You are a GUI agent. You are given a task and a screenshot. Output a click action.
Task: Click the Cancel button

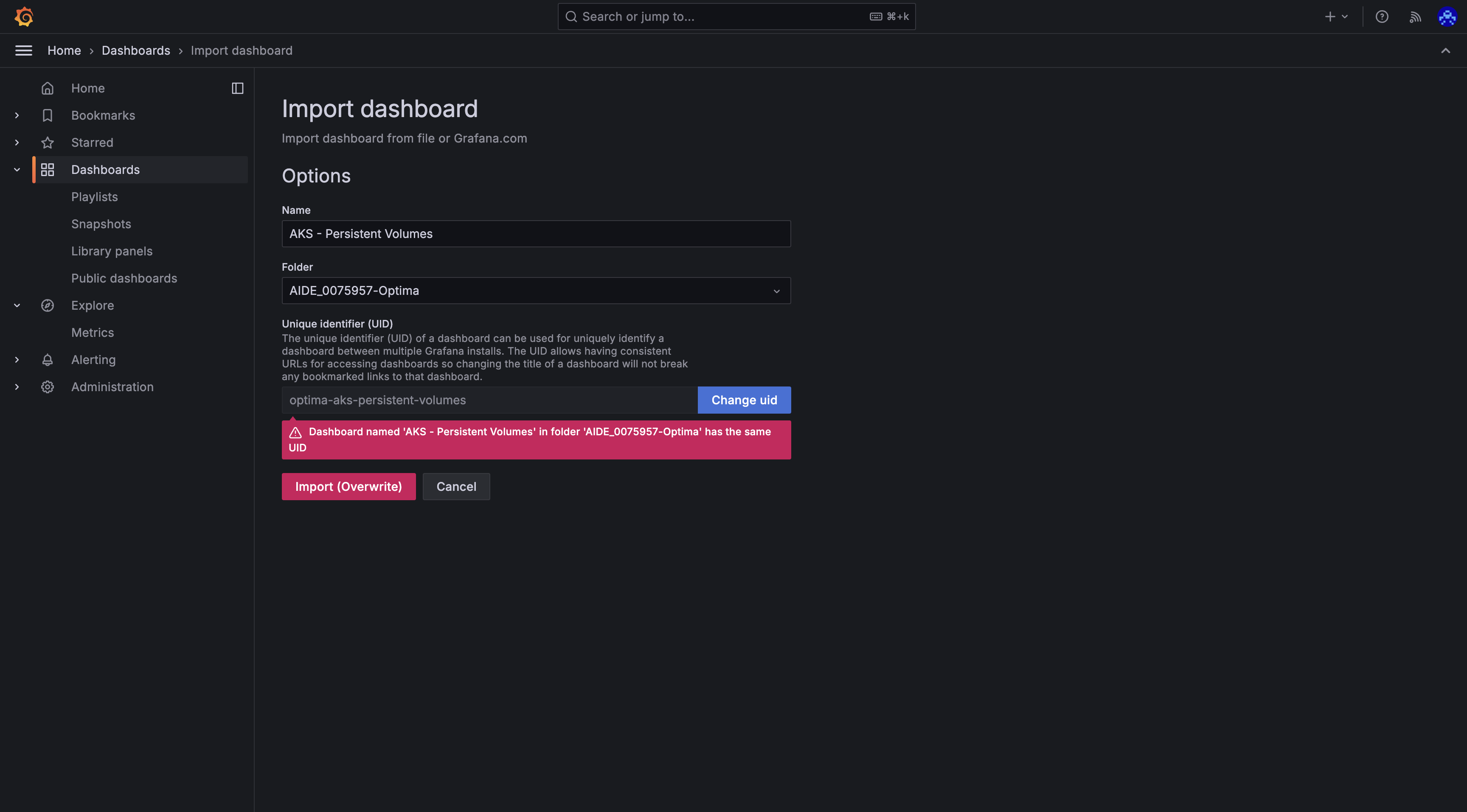click(x=456, y=487)
